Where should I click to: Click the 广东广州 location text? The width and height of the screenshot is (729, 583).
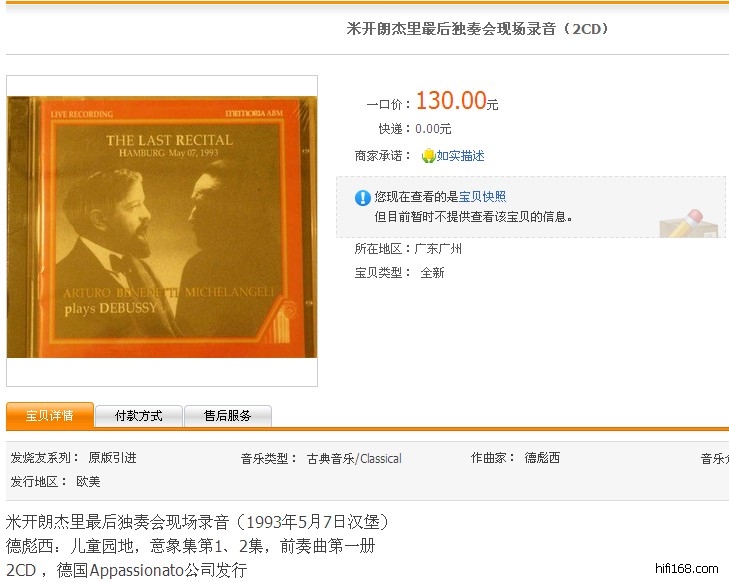coord(438,249)
